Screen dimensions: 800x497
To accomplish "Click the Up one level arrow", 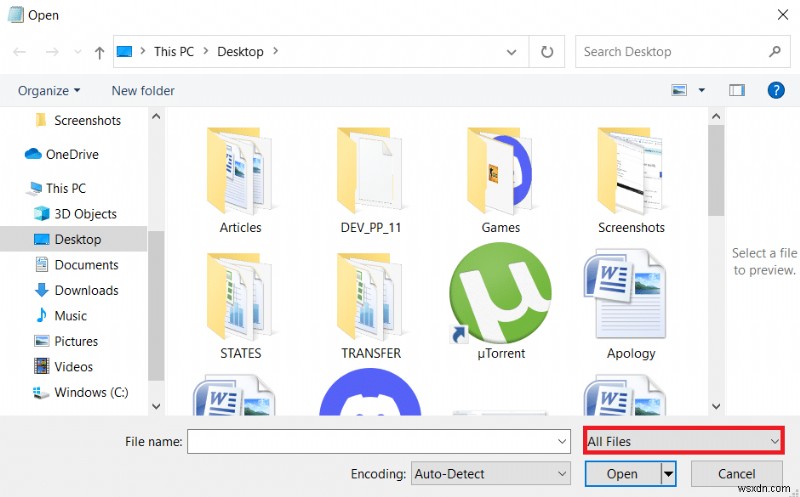I will coord(99,52).
